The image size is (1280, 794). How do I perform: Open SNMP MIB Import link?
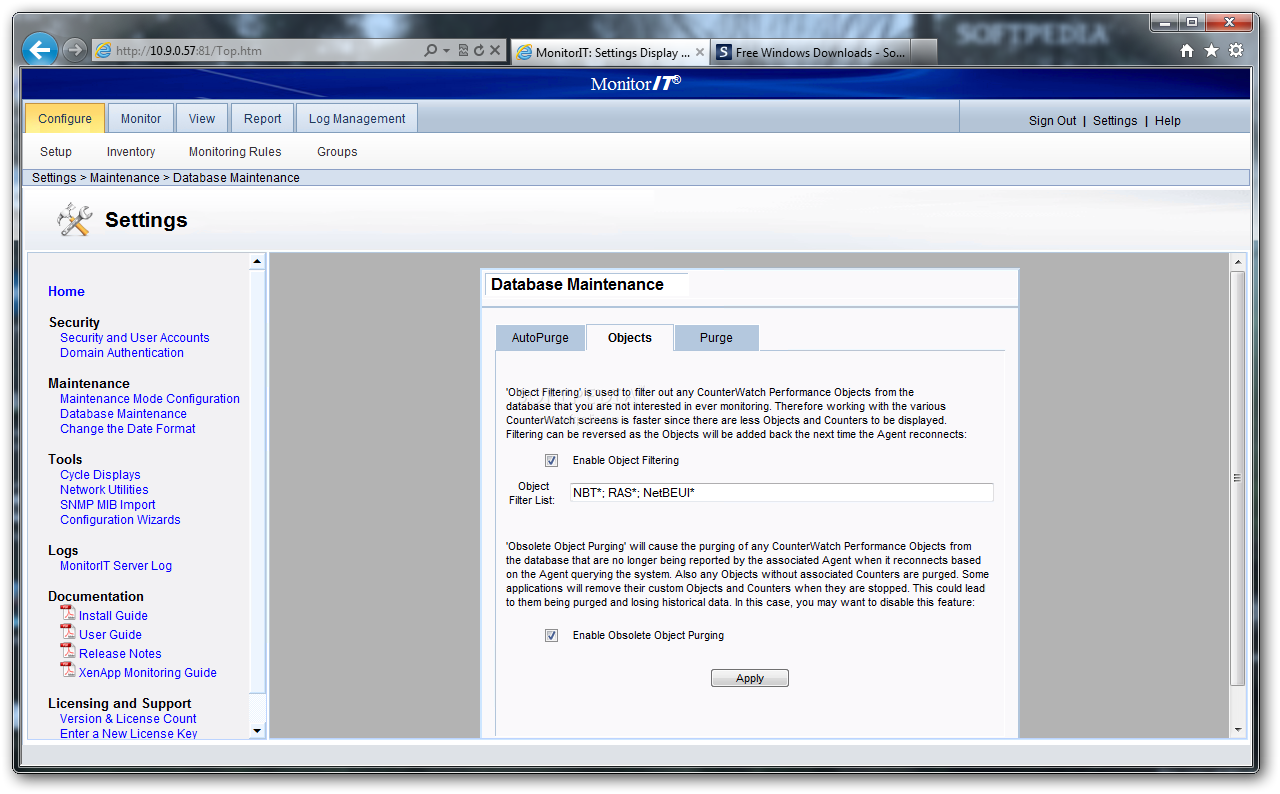coord(108,505)
